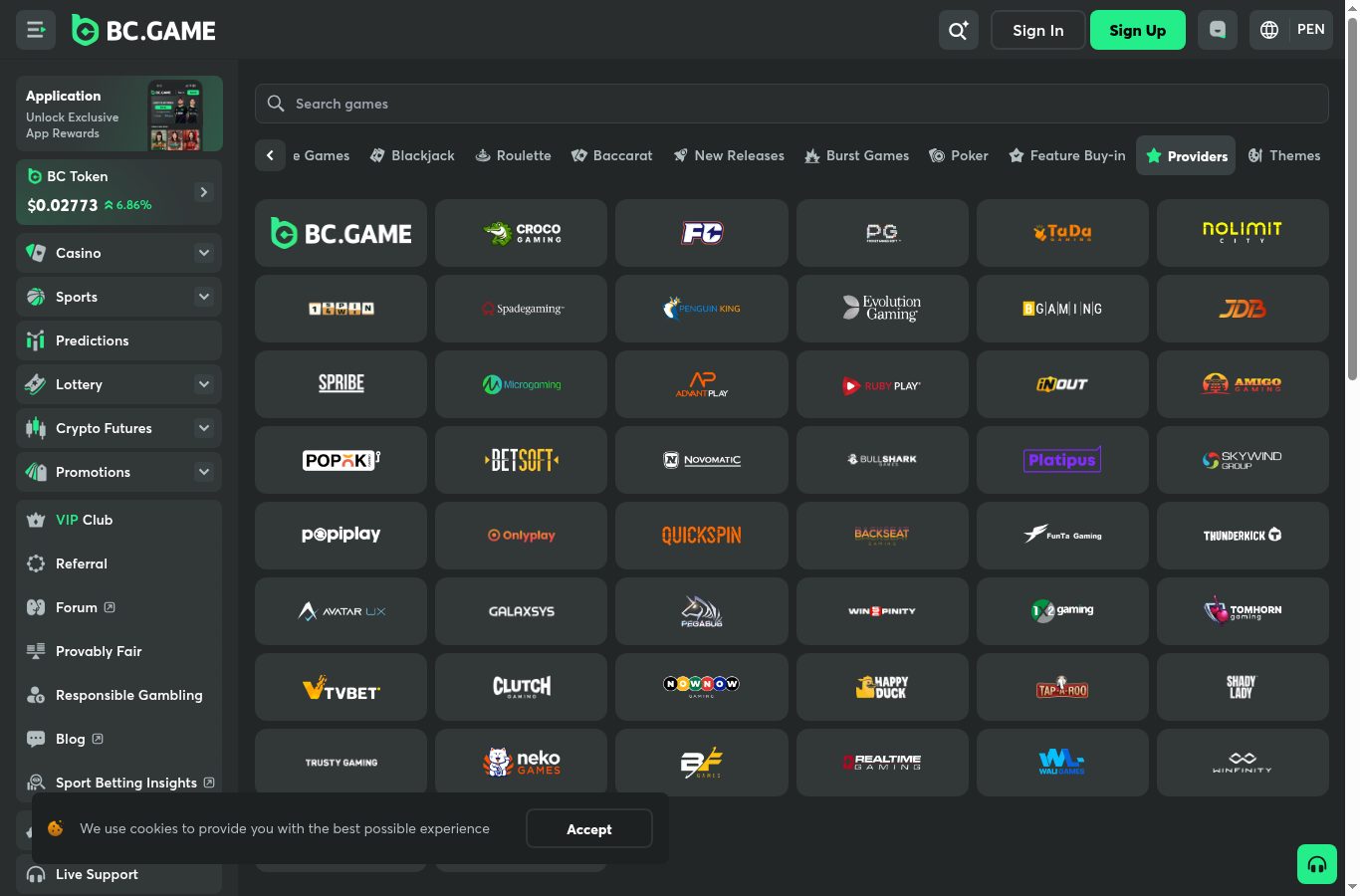Open Evolution Gaming provider tile
Screen dimensions: 1360x896
coord(882,309)
